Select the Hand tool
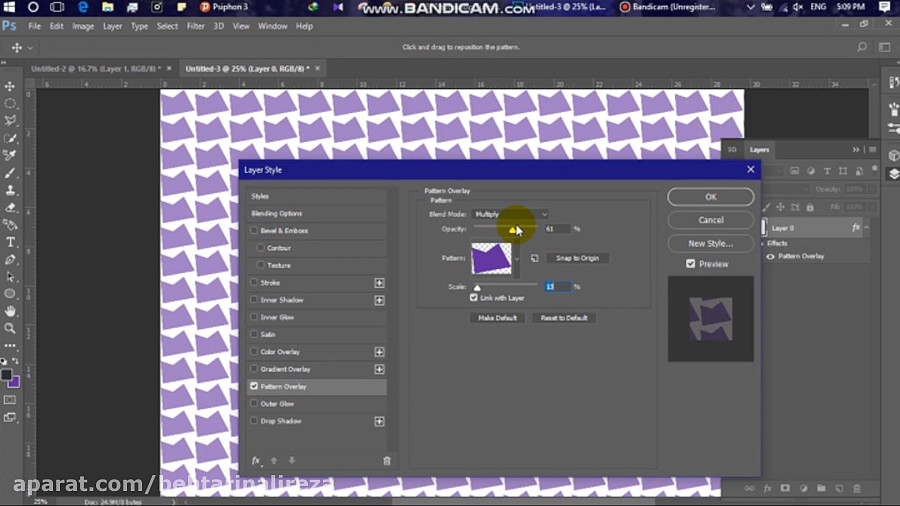This screenshot has width=900, height=506. (x=10, y=311)
